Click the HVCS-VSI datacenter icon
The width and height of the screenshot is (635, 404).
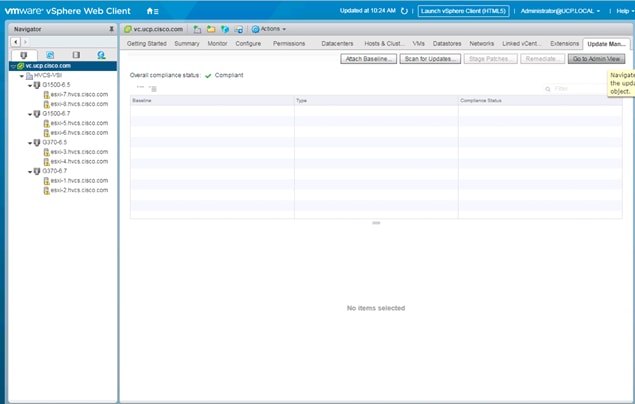pos(29,76)
